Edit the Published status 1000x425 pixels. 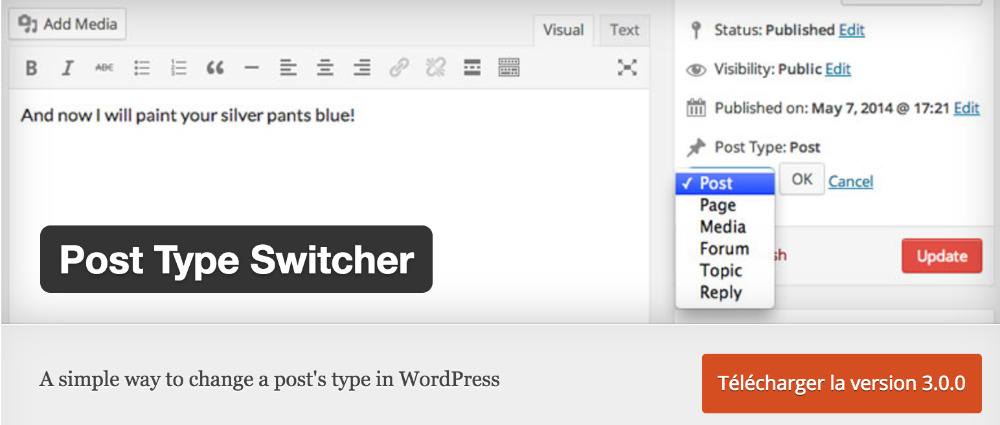[x=851, y=30]
